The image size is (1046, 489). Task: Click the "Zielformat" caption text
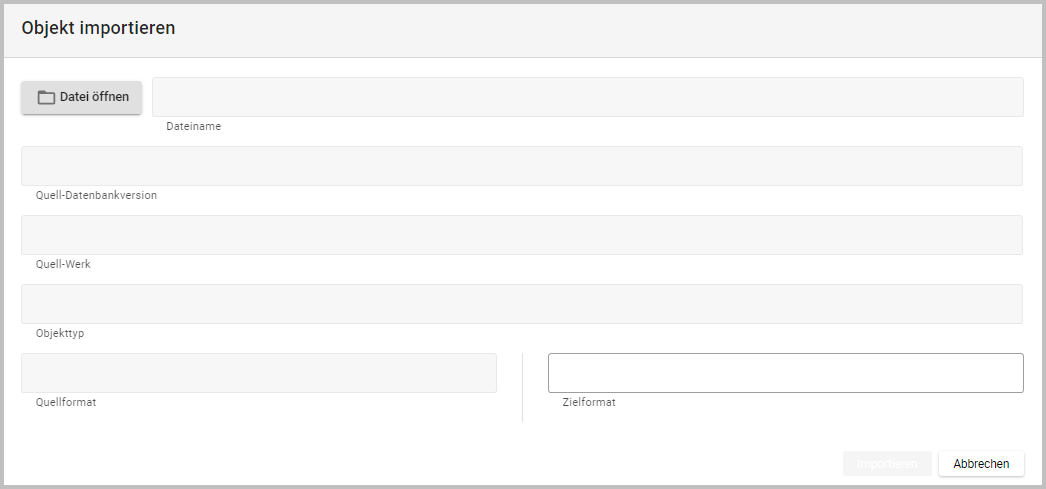tap(589, 403)
